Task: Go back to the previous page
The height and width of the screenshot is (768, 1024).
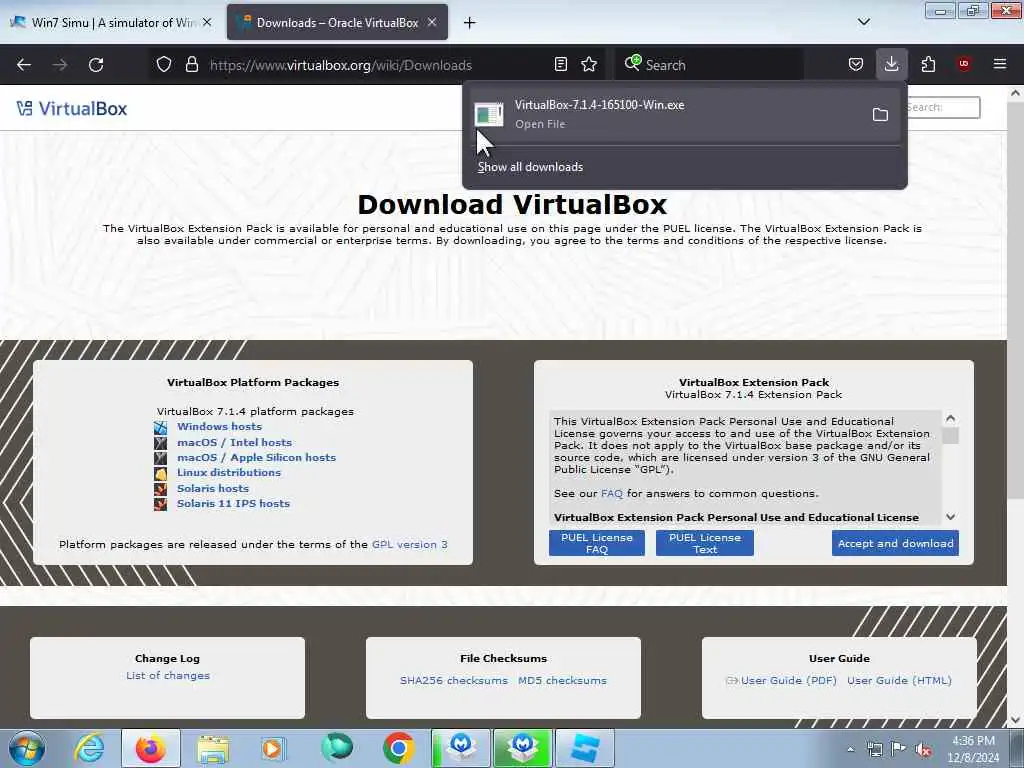Action: click(24, 65)
